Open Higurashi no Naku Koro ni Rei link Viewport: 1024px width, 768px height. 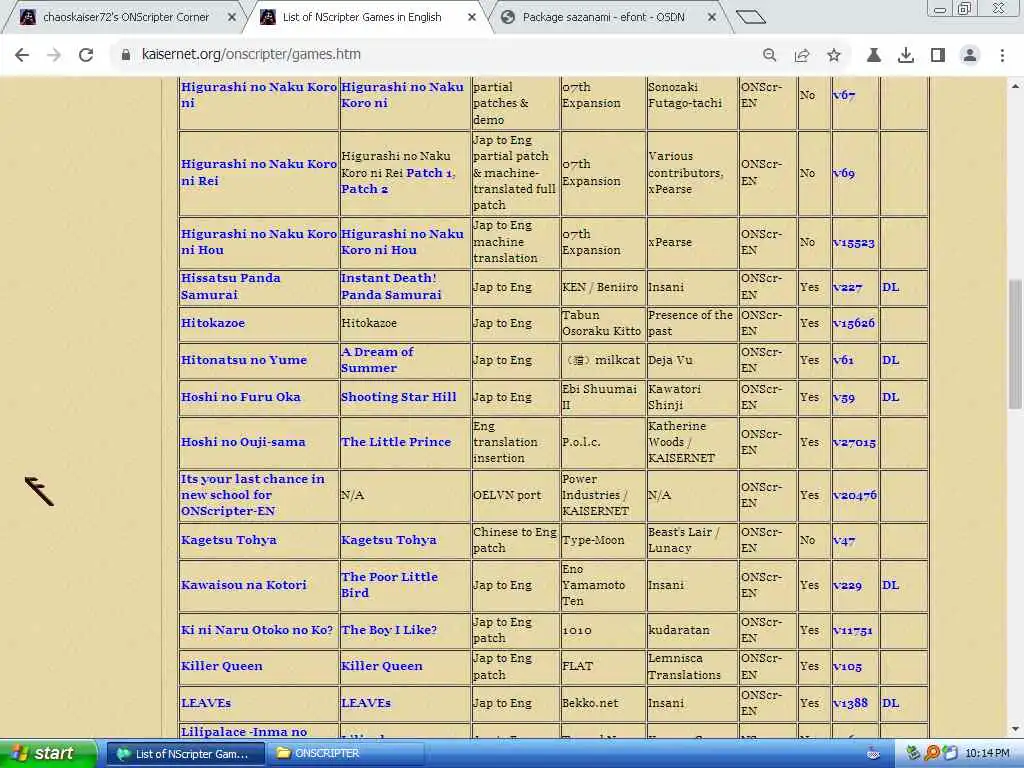[259, 172]
